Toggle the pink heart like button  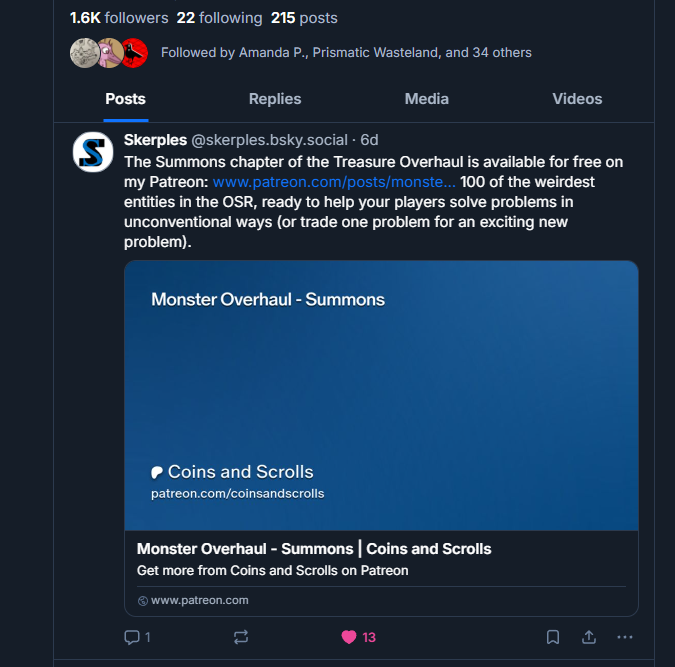pos(349,637)
